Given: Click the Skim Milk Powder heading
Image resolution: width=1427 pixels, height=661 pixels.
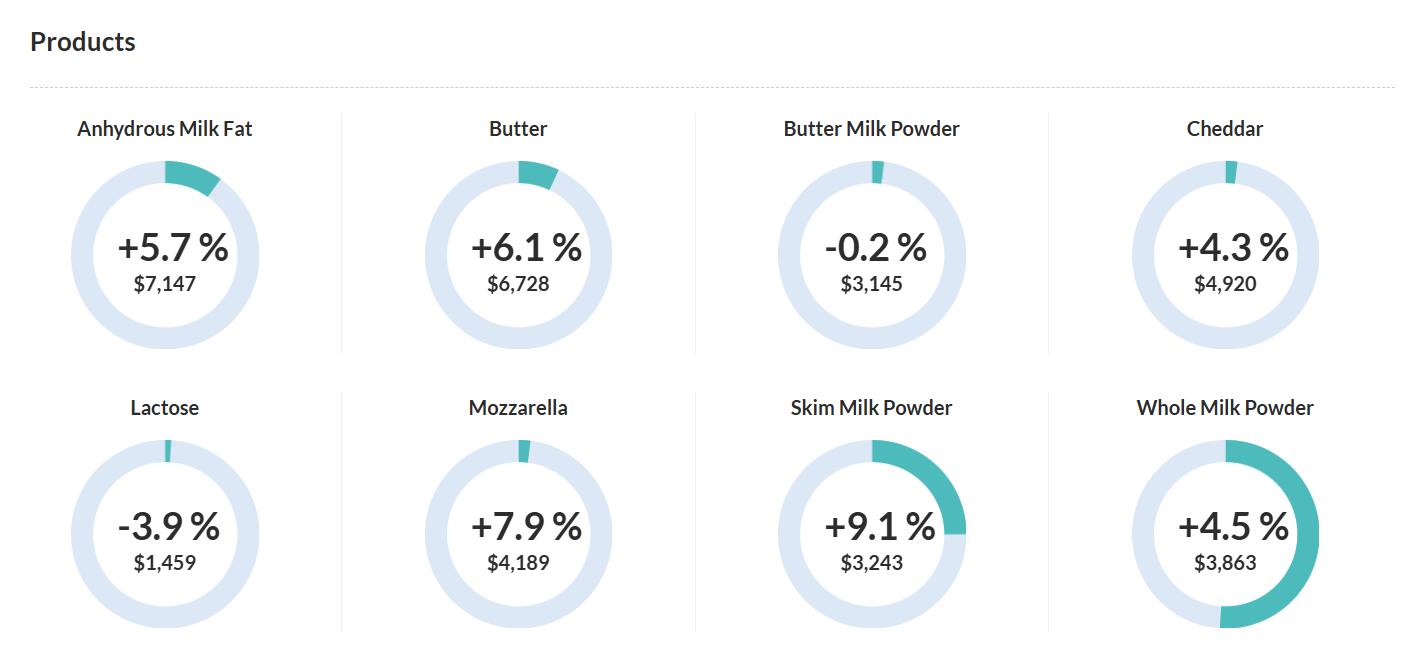Looking at the screenshot, I should pyautogui.click(x=871, y=408).
